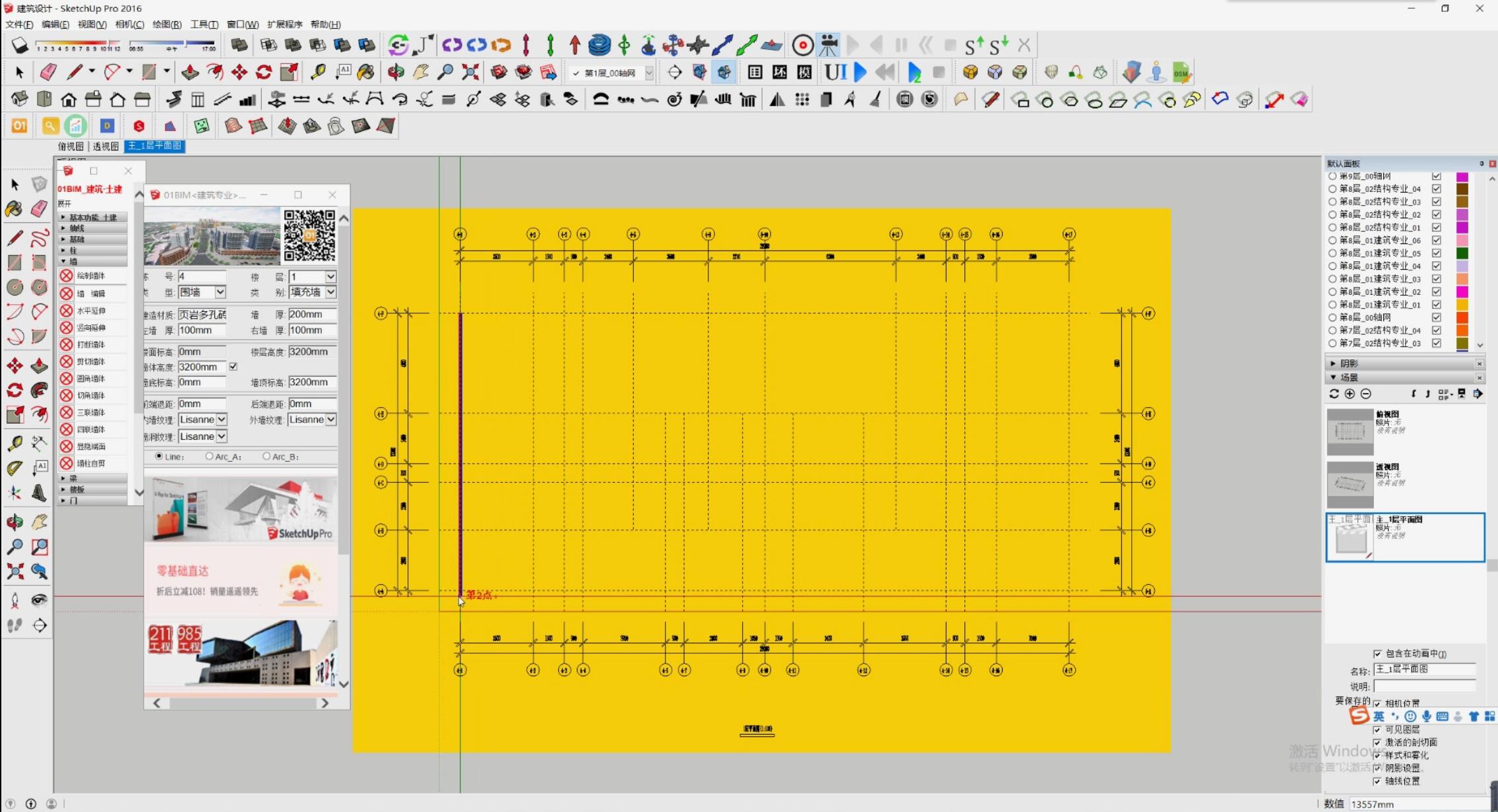1498x812 pixels.
Task: Click the dark green swatch of 第8层_01建筑专业_05
Action: pyautogui.click(x=1462, y=253)
